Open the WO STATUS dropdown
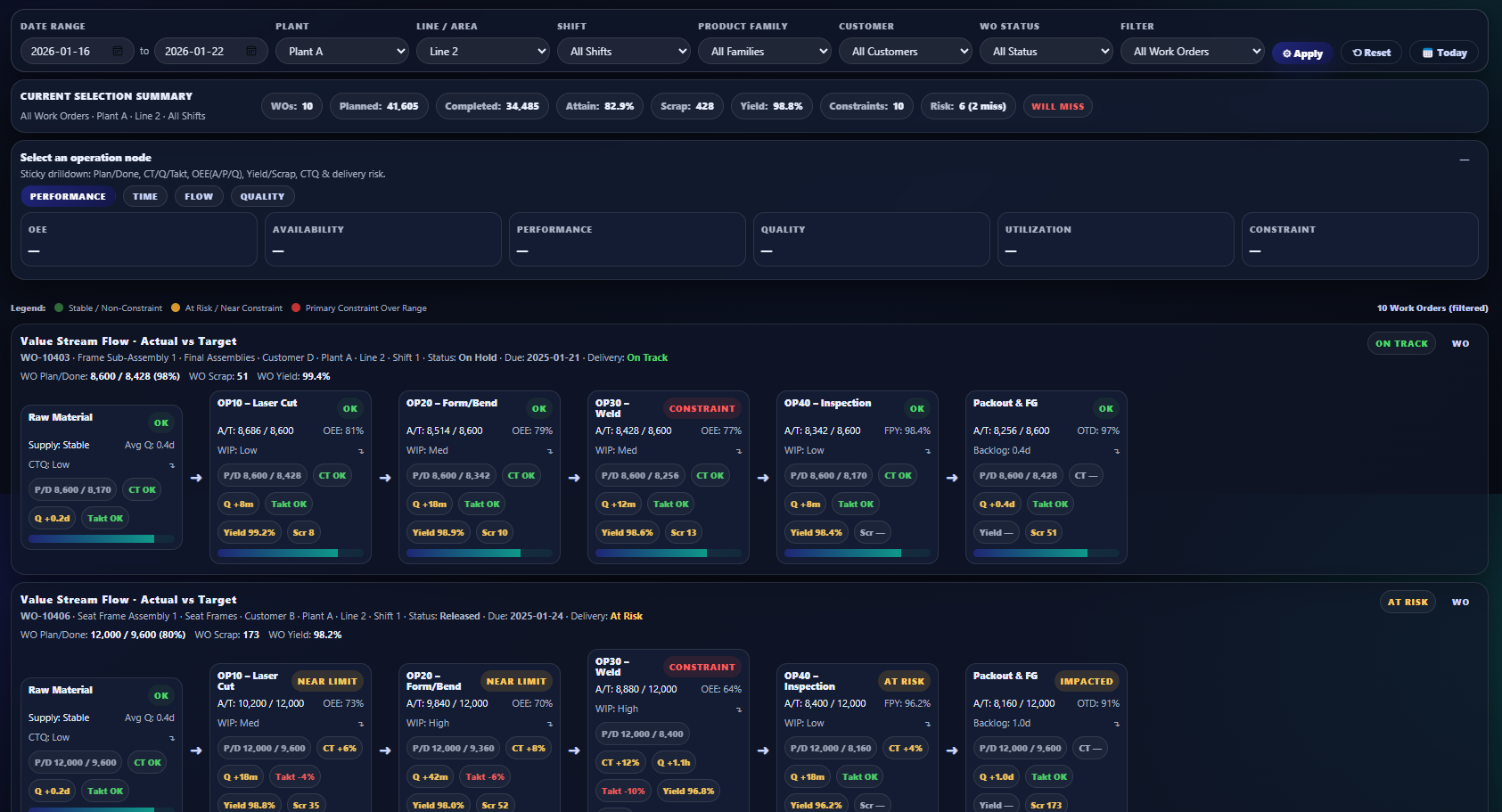1502x812 pixels. pyautogui.click(x=1046, y=51)
